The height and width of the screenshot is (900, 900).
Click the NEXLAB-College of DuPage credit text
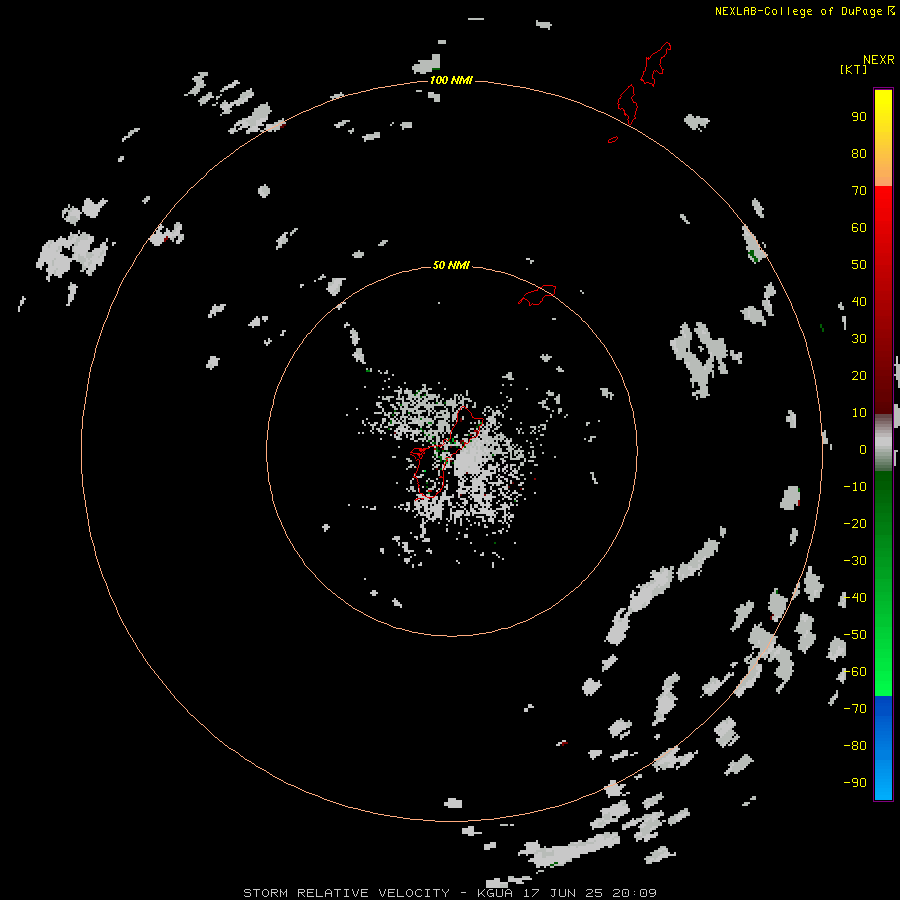[x=798, y=11]
